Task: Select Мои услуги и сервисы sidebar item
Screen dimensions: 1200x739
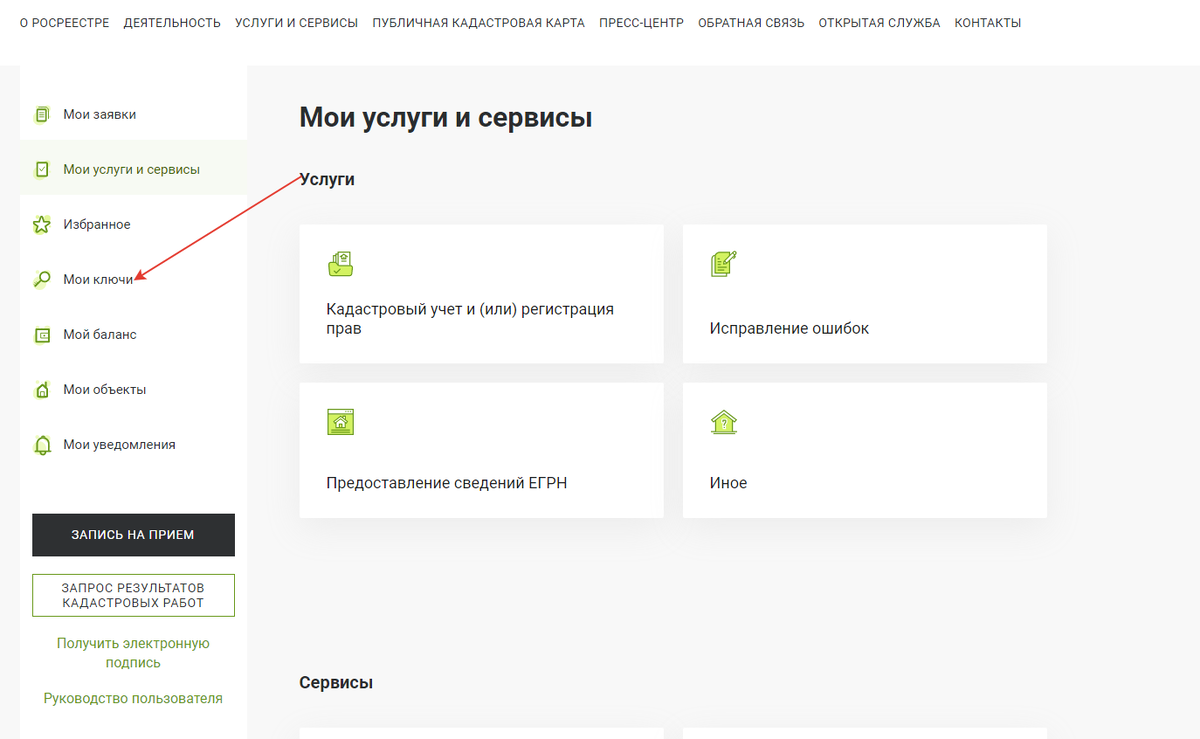Action: pyautogui.click(x=131, y=169)
